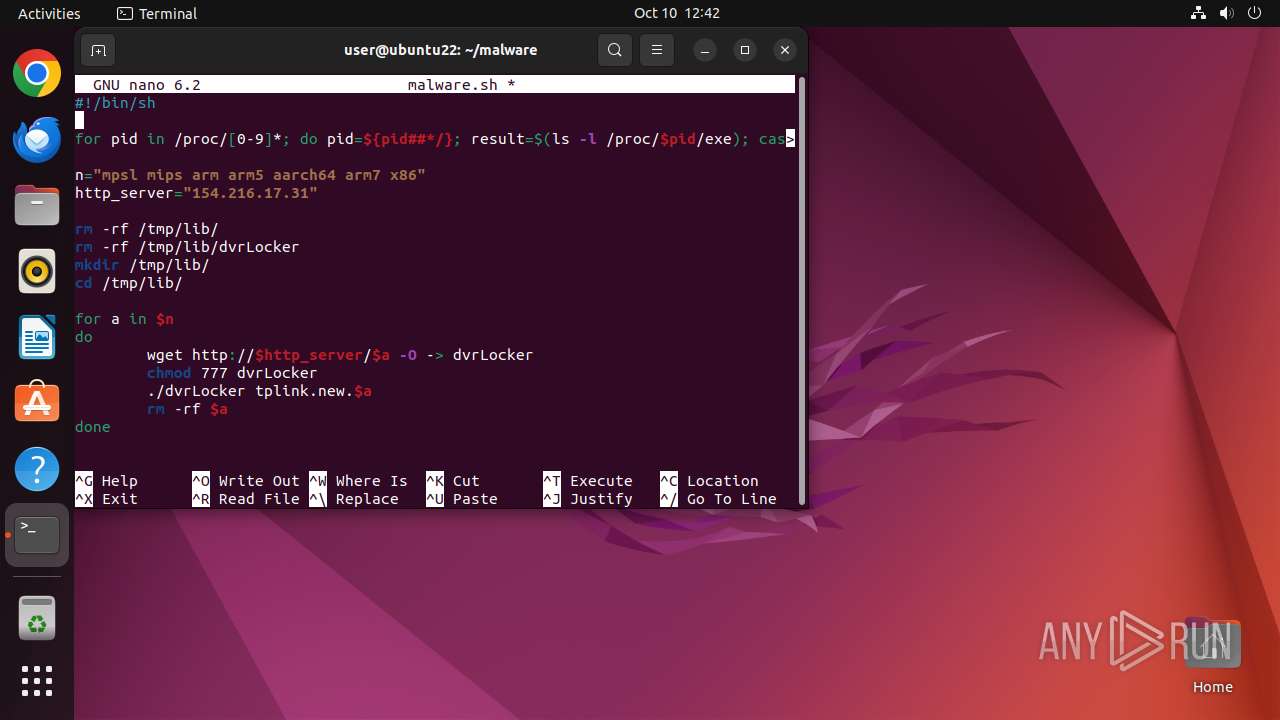Click the GNU nano 6.2 version label
Screen dimensions: 1280x720
pos(147,85)
